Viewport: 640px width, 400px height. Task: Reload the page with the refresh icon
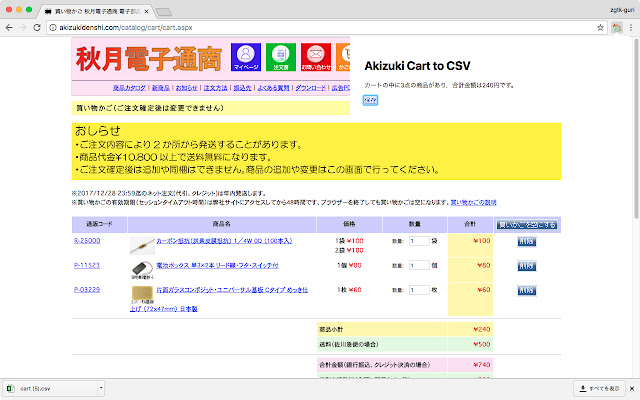[37, 27]
